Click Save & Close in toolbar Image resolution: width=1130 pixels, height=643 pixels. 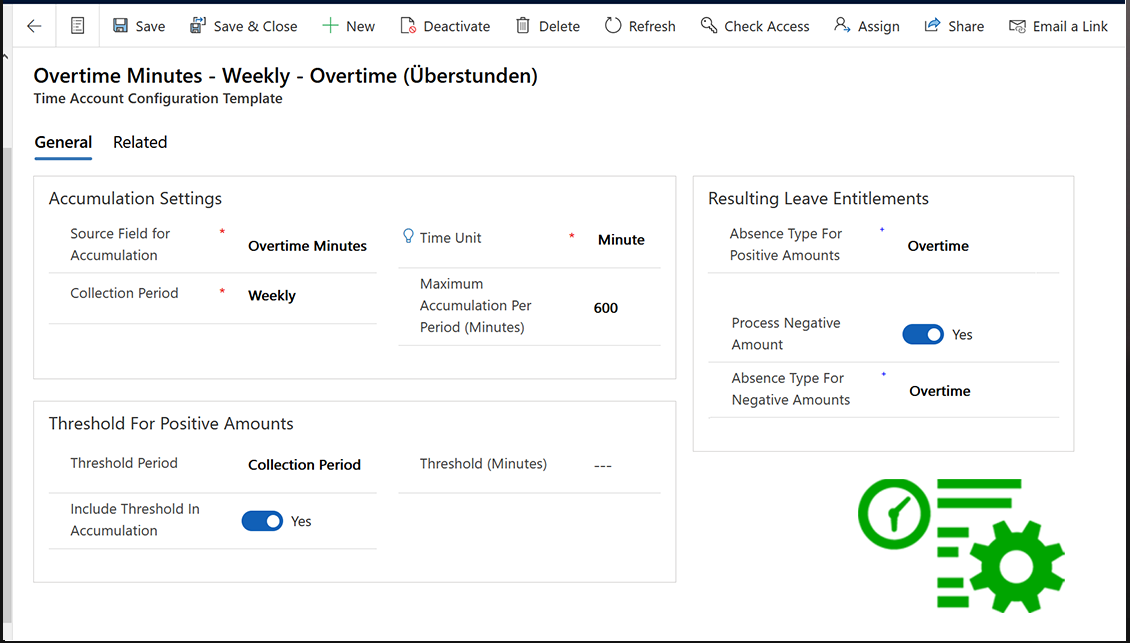[243, 26]
